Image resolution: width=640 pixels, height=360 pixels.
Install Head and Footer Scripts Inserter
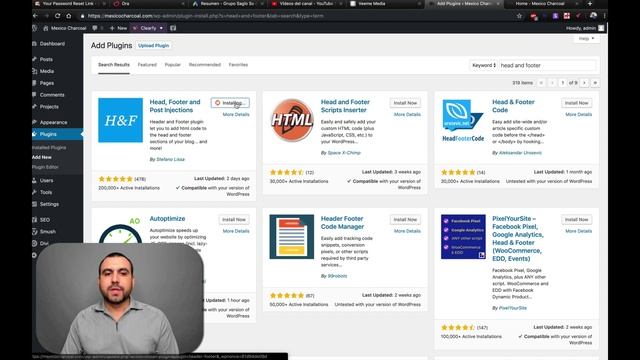(x=405, y=103)
